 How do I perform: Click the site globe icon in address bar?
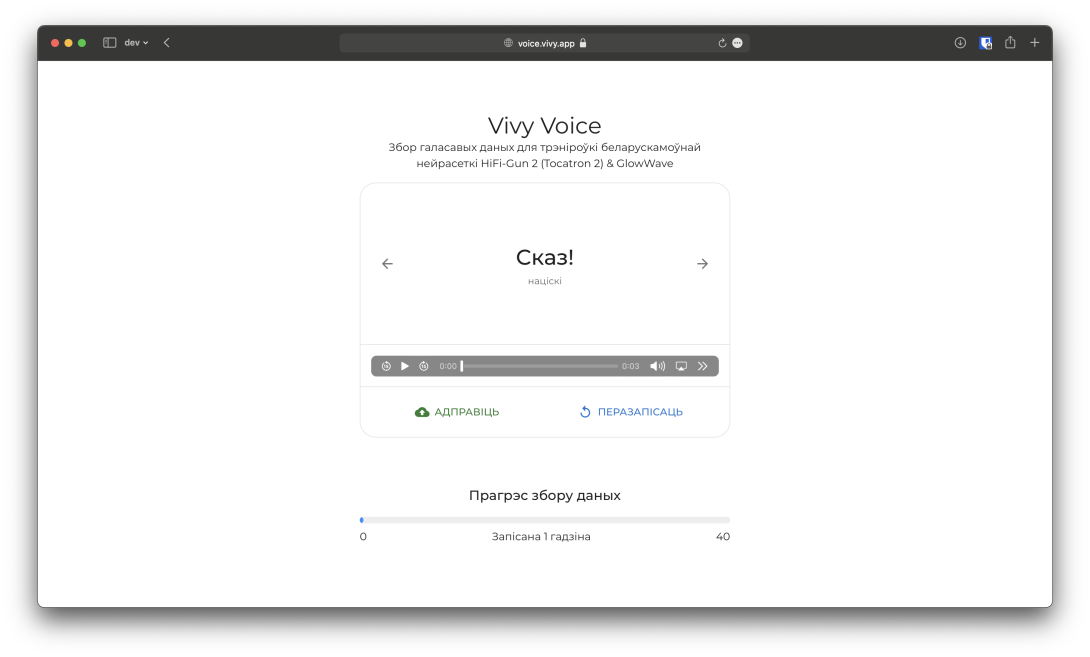click(x=508, y=43)
